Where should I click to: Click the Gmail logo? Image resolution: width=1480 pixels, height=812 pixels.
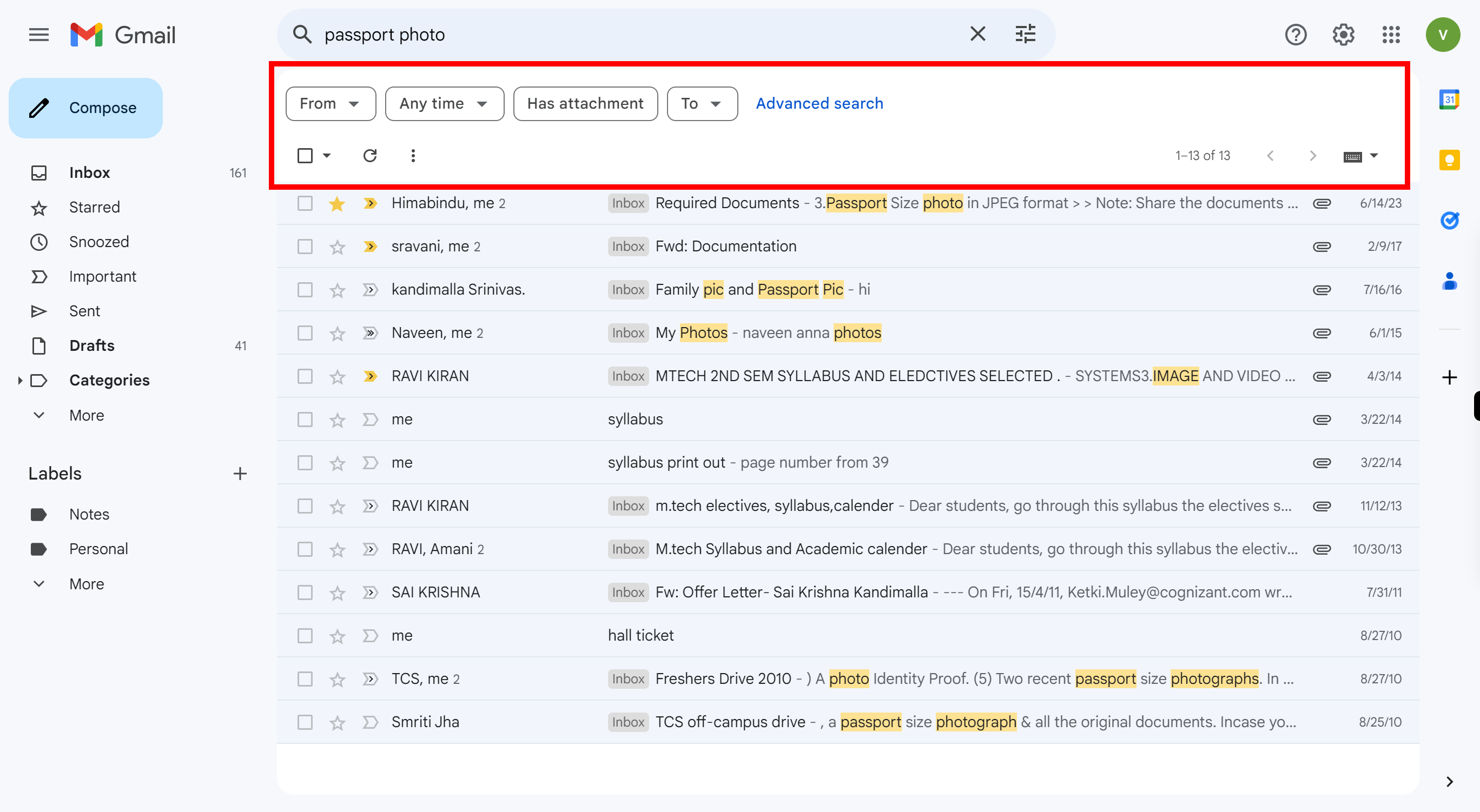123,35
